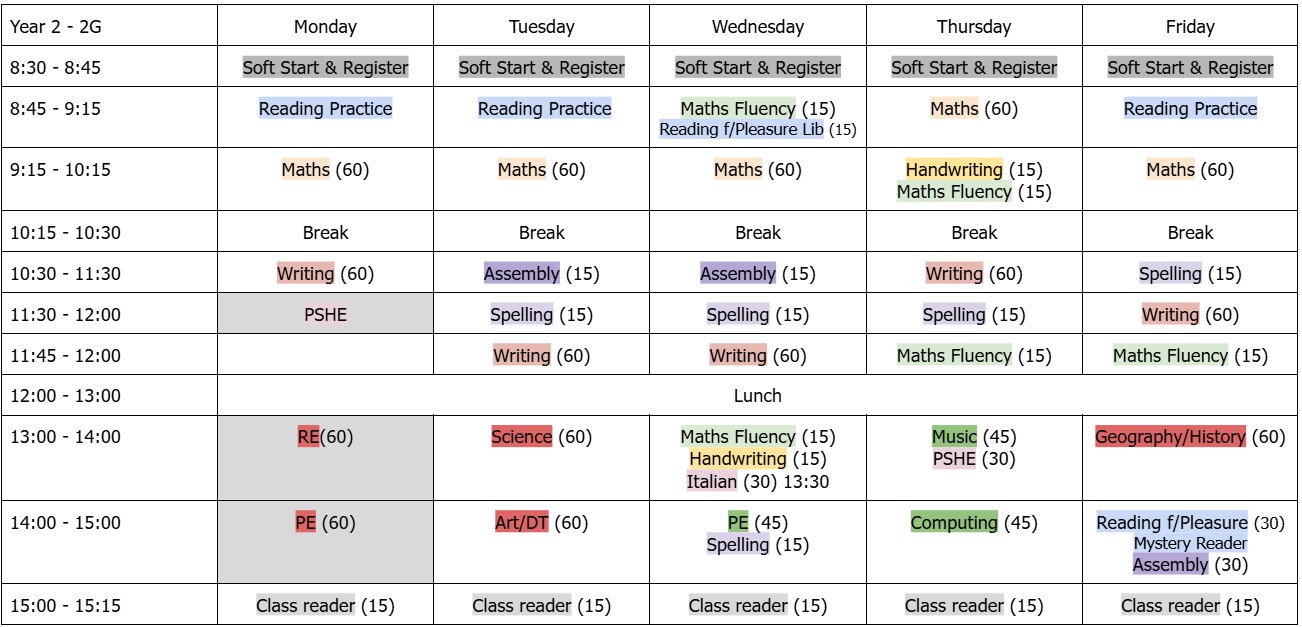
Task: Select Monday's PSHE cell
Action: [325, 314]
